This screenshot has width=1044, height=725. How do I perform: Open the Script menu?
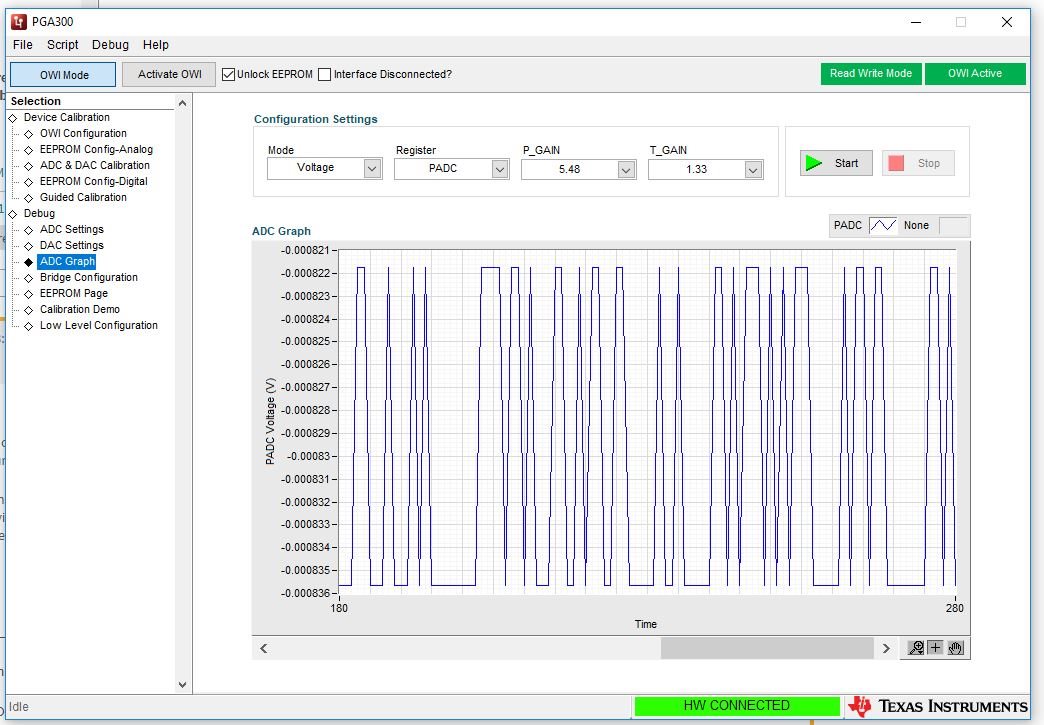pos(63,45)
